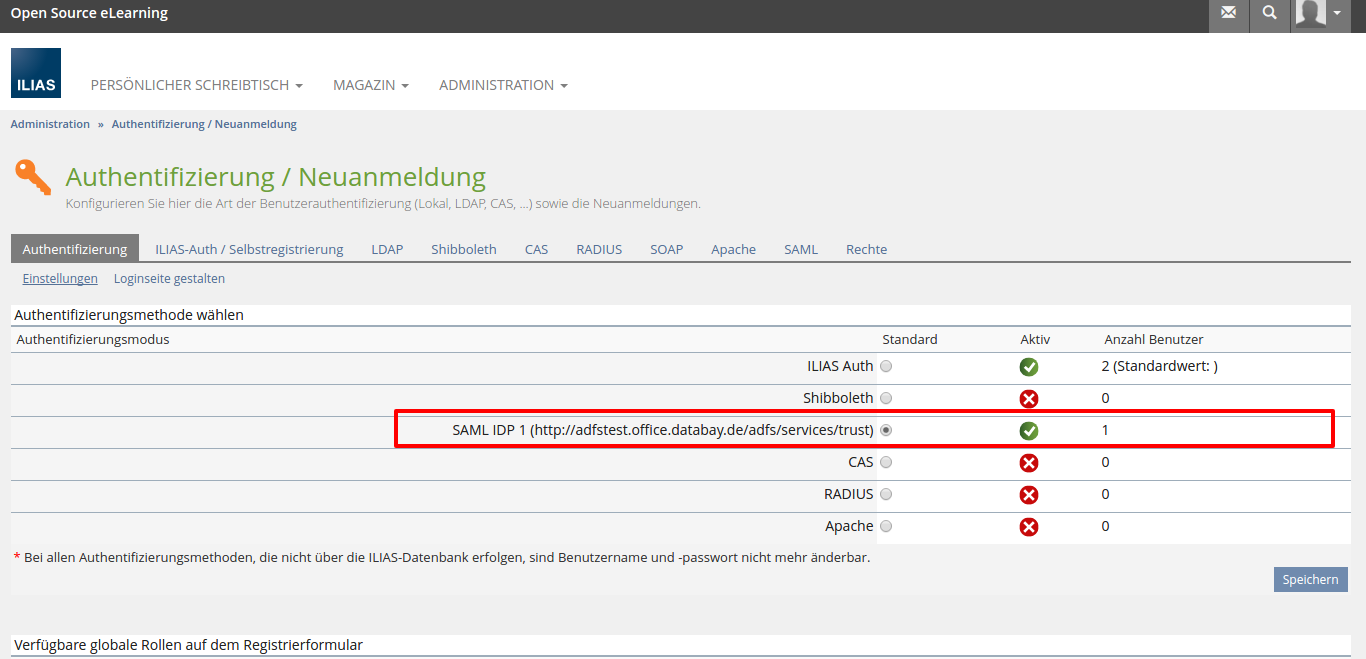This screenshot has height=659, width=1366.
Task: Open the Magazin dropdown menu
Action: click(370, 85)
